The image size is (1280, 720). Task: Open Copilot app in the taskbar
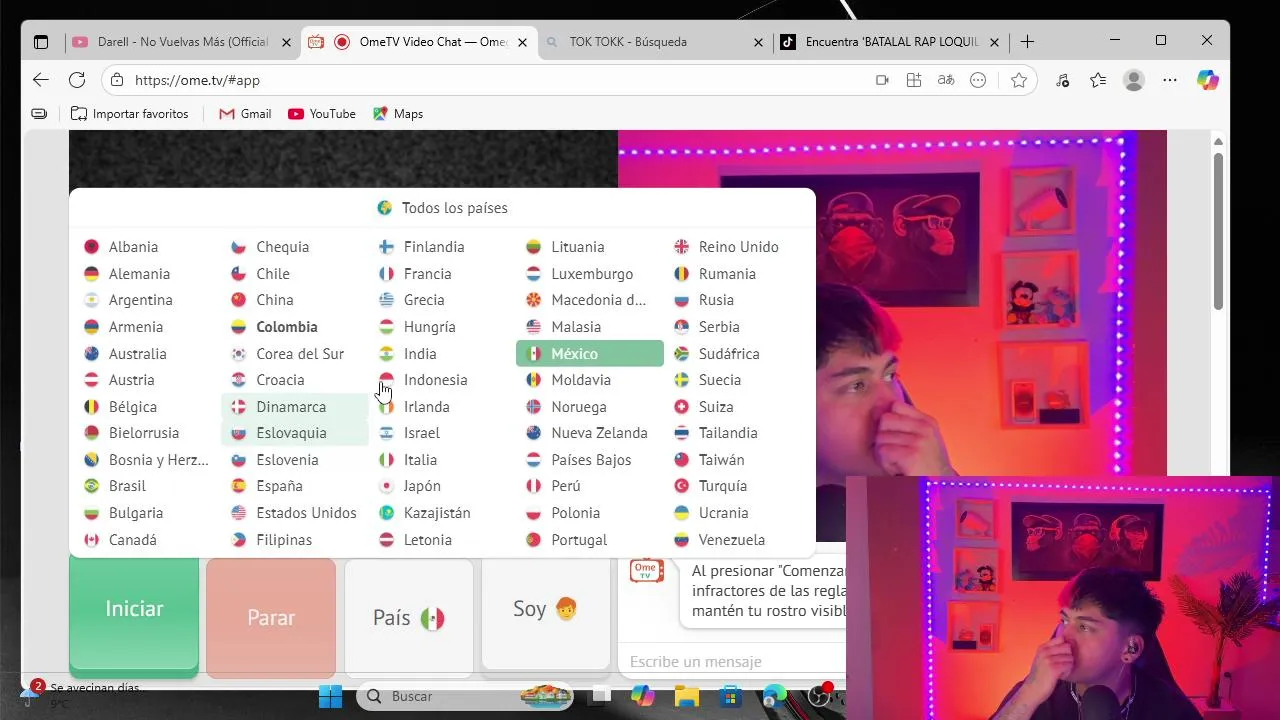pyautogui.click(x=642, y=696)
